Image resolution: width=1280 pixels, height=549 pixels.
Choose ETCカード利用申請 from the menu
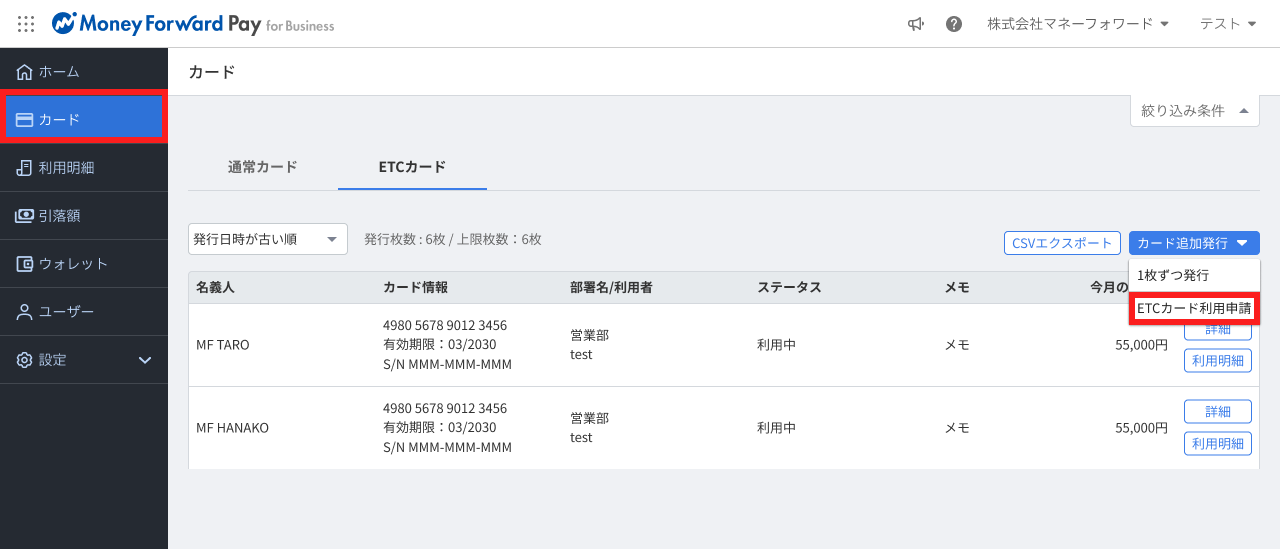pos(1194,309)
